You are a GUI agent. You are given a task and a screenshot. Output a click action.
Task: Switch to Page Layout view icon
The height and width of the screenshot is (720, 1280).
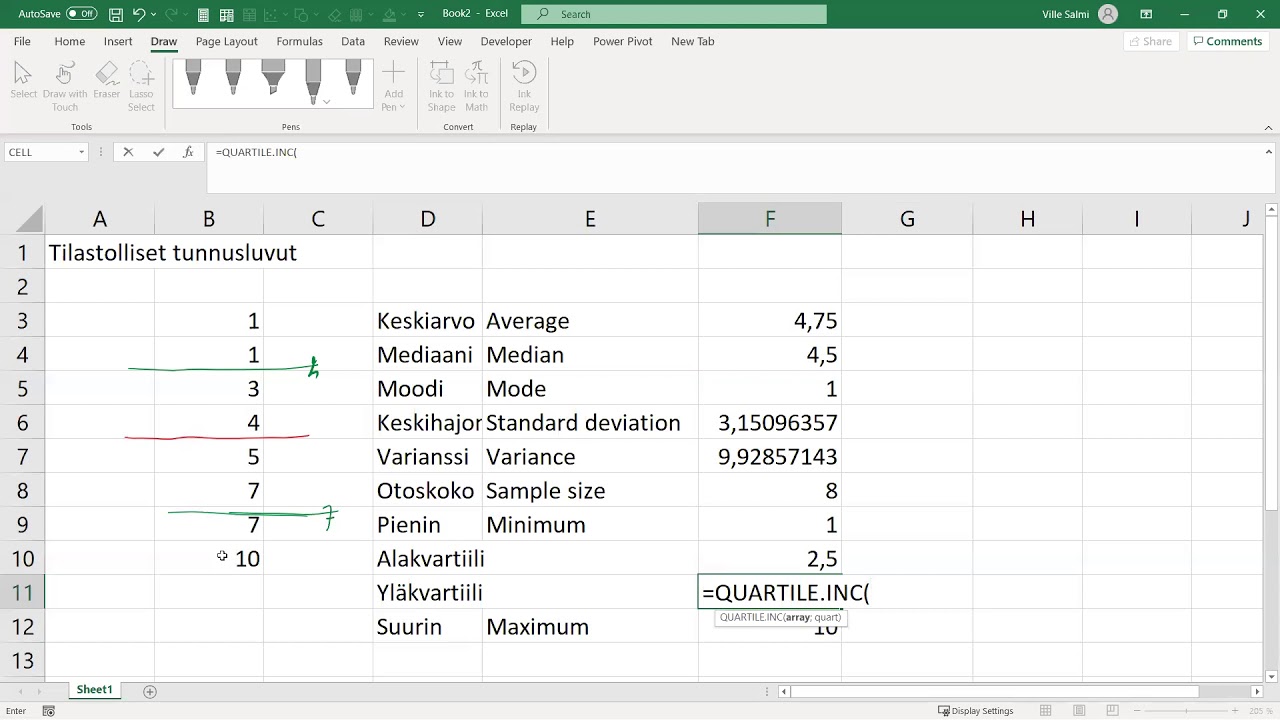(1079, 711)
